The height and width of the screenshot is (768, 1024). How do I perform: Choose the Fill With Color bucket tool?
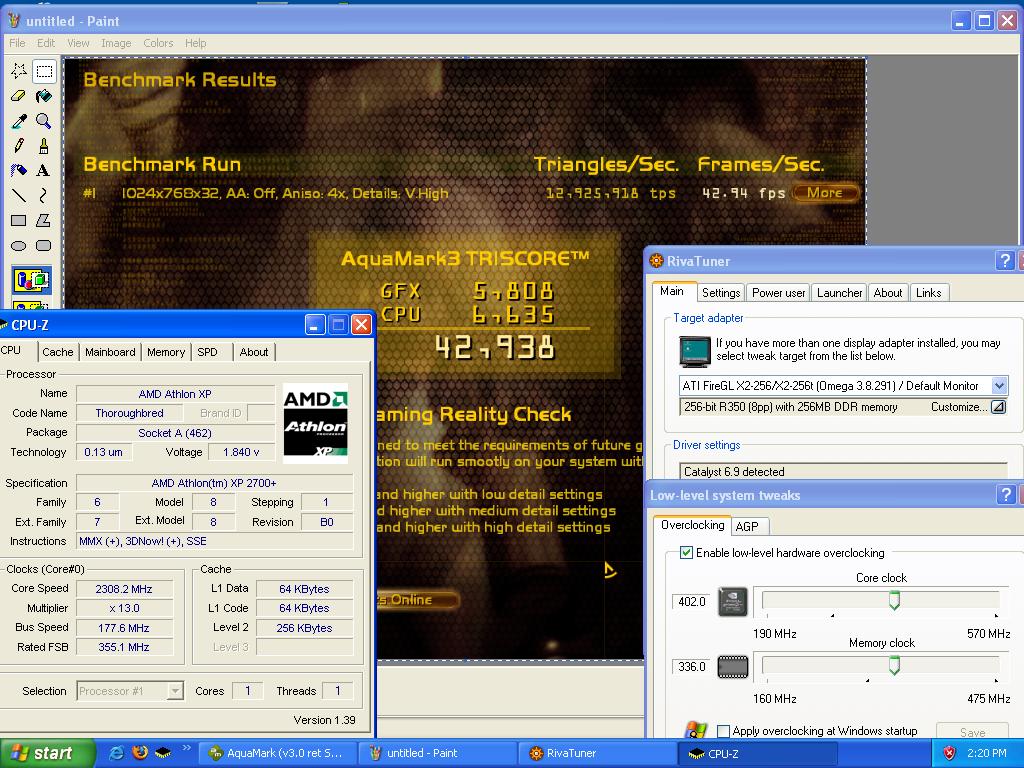tap(44, 96)
